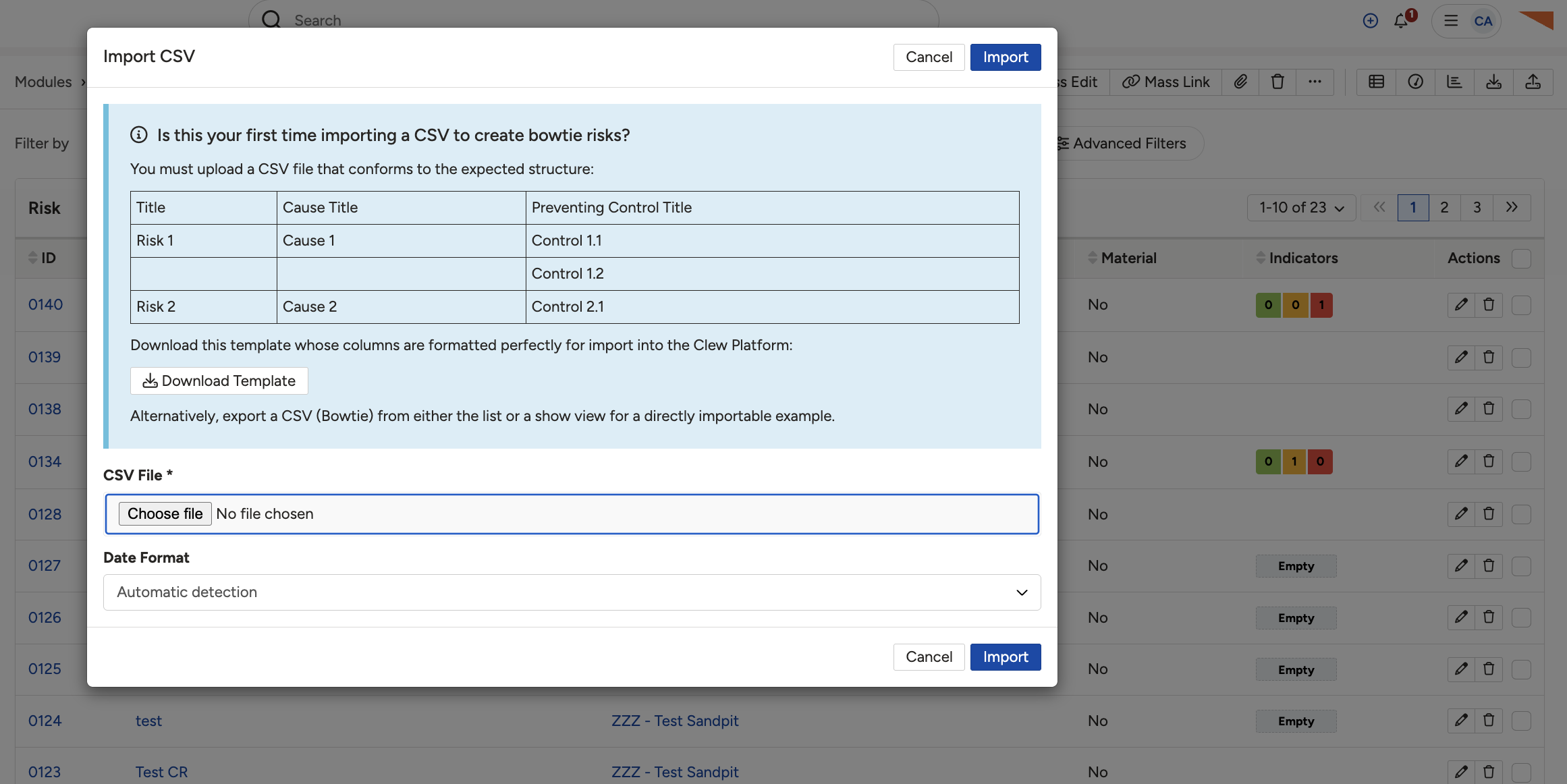This screenshot has height=784, width=1567.
Task: Go to pagination page 3
Action: pos(1477,208)
